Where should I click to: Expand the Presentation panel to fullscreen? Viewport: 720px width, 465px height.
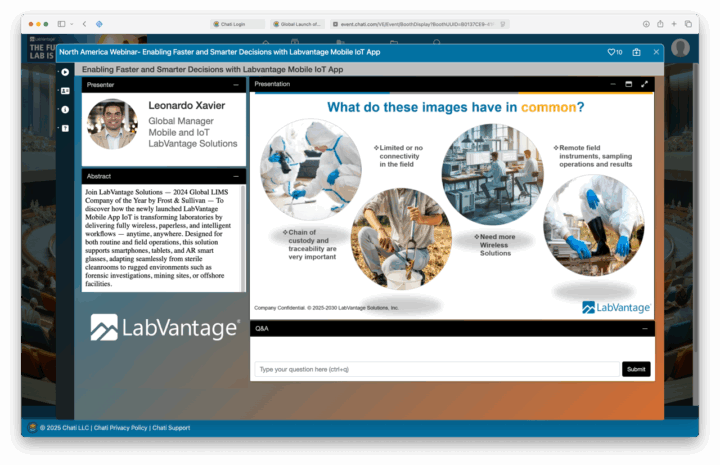[x=645, y=84]
